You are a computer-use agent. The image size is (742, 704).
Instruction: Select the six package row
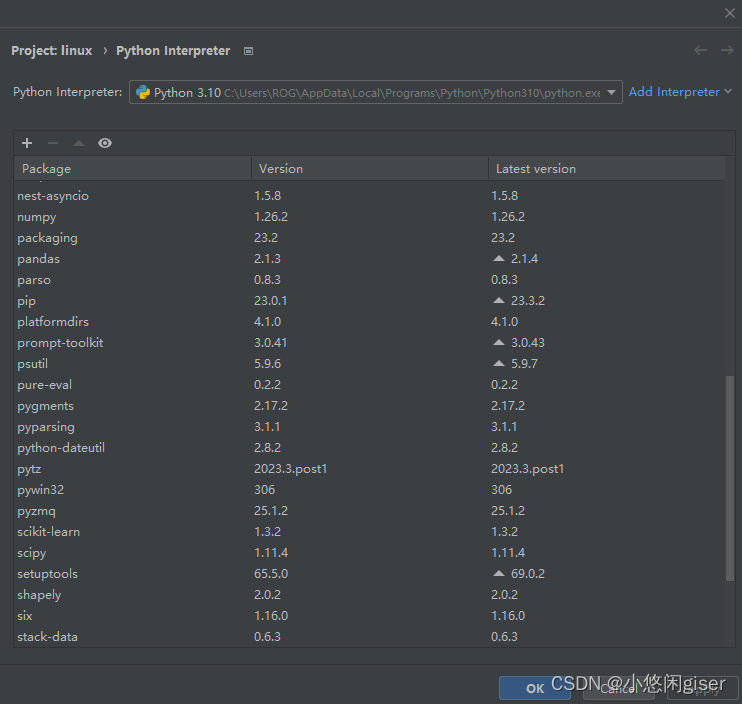pyautogui.click(x=369, y=616)
